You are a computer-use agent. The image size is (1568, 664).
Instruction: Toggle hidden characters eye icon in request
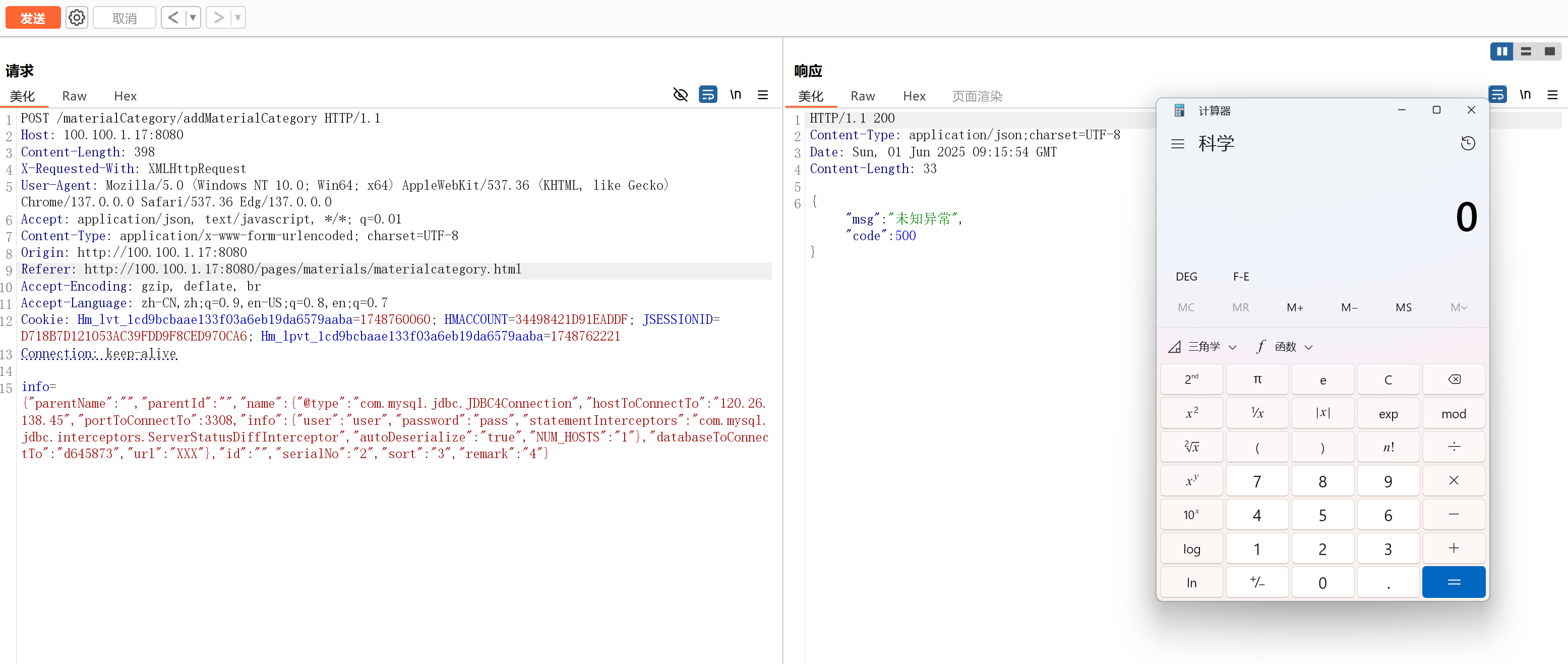tap(681, 95)
